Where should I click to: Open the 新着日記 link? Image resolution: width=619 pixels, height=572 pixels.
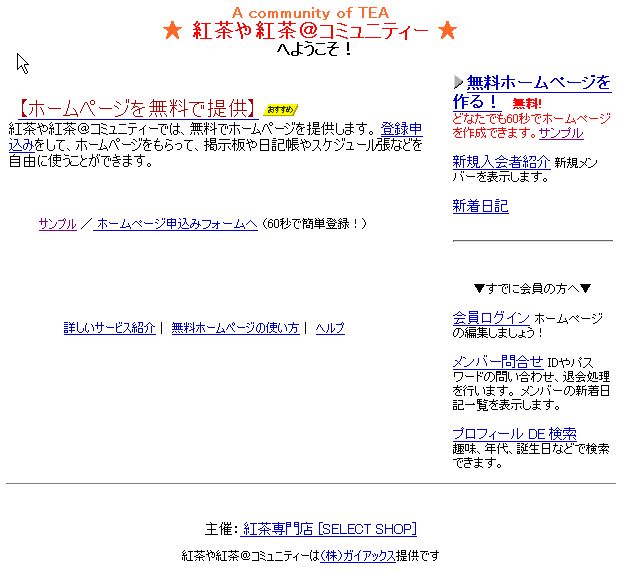(x=480, y=207)
